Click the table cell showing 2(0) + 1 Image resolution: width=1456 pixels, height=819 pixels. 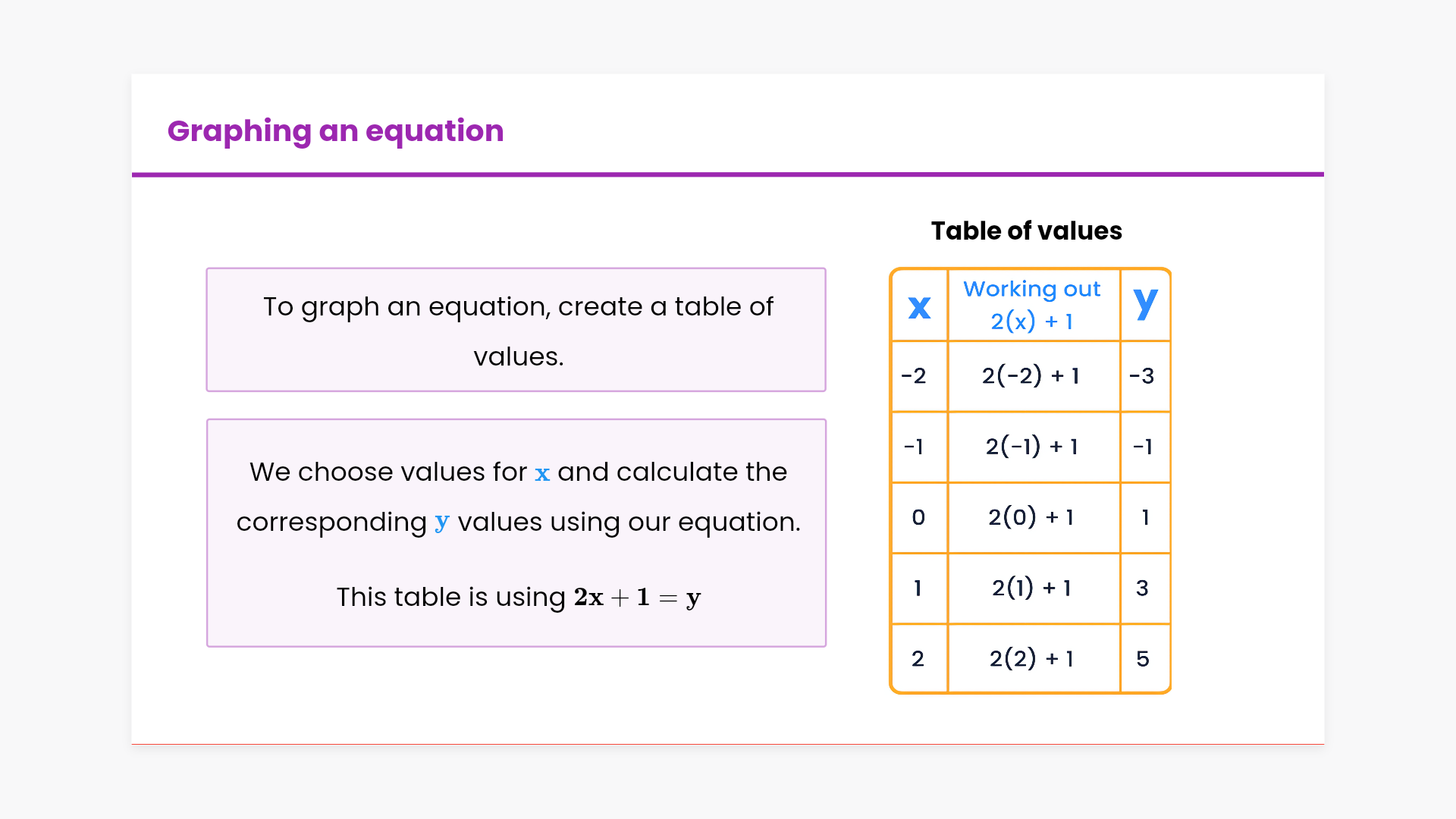[1031, 517]
